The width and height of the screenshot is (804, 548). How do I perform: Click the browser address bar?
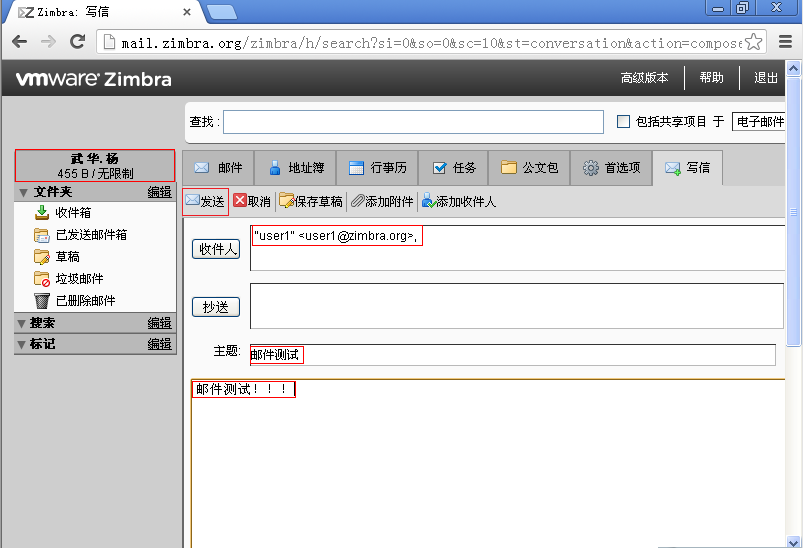click(x=431, y=42)
